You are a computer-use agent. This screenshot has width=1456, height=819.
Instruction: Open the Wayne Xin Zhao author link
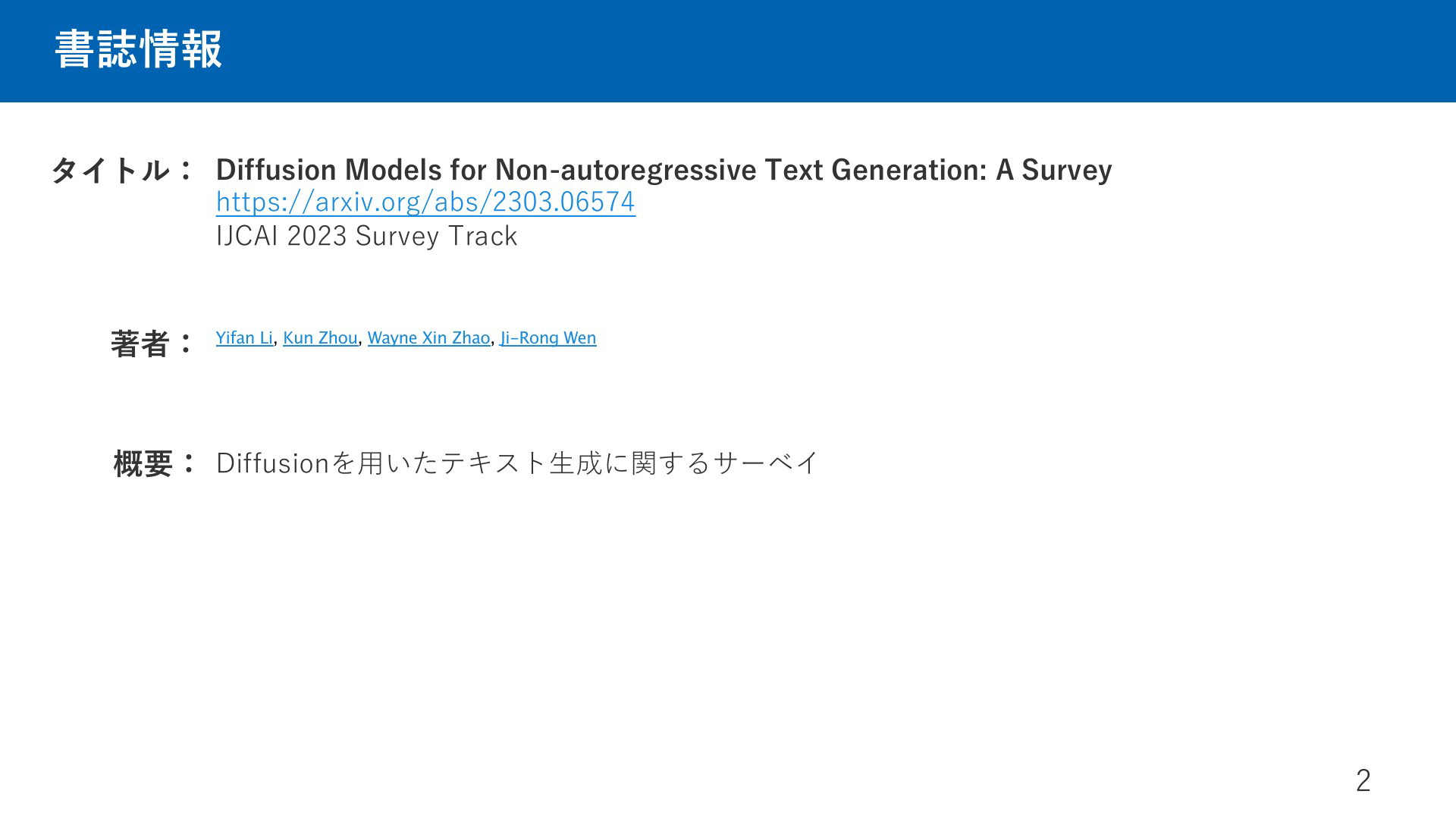[428, 338]
